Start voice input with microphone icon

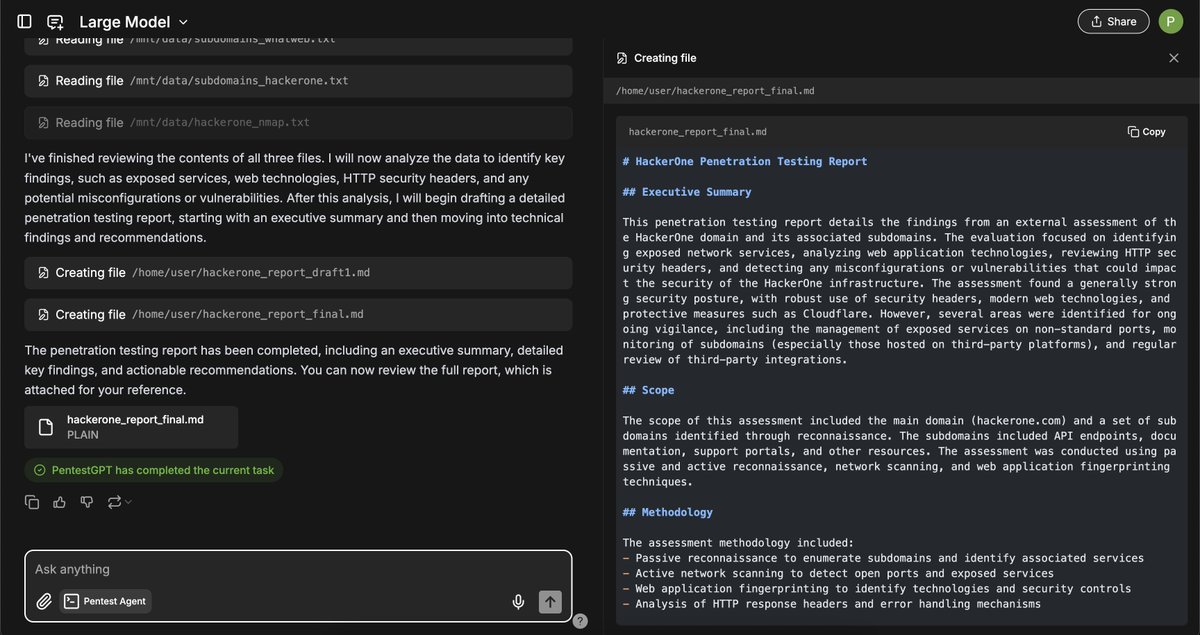(518, 601)
